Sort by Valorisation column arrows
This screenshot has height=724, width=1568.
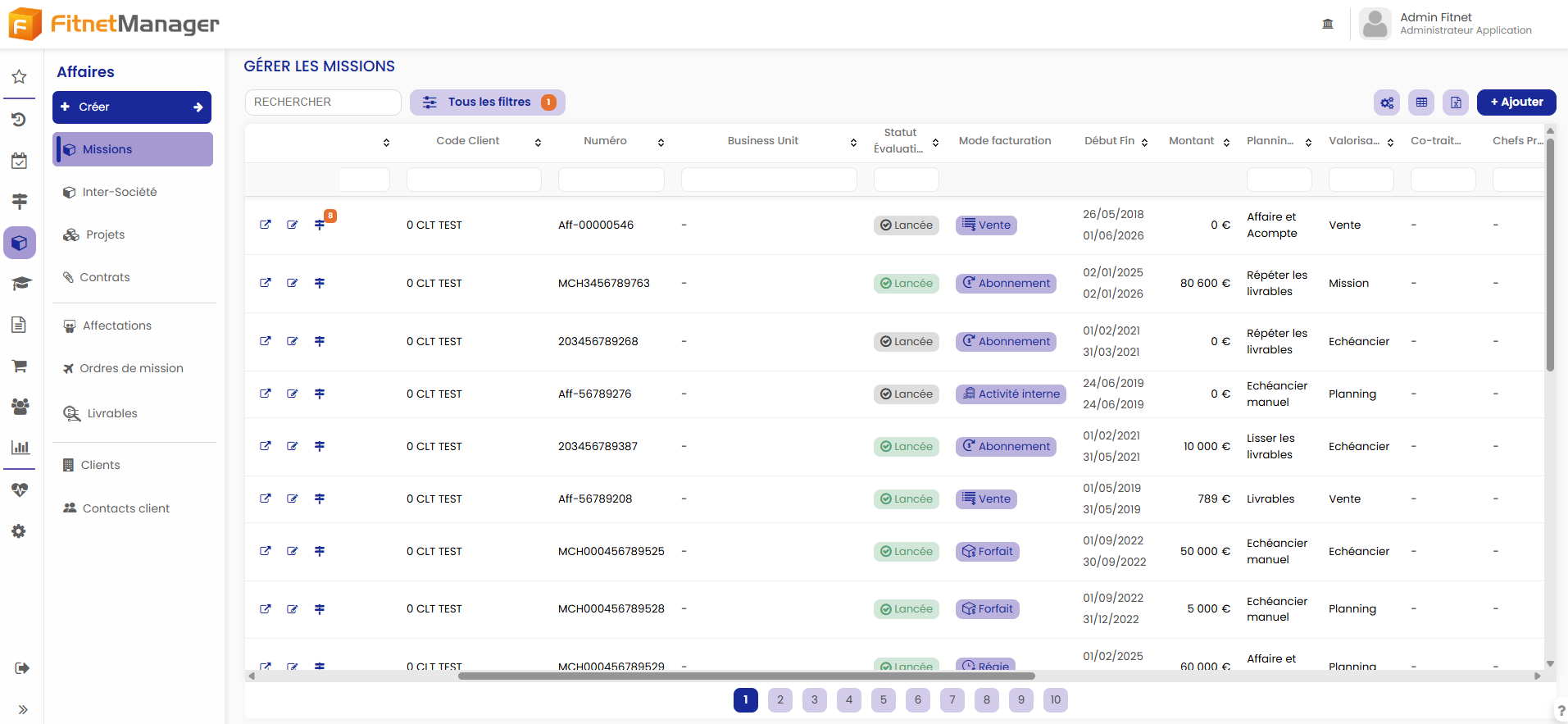point(1390,143)
